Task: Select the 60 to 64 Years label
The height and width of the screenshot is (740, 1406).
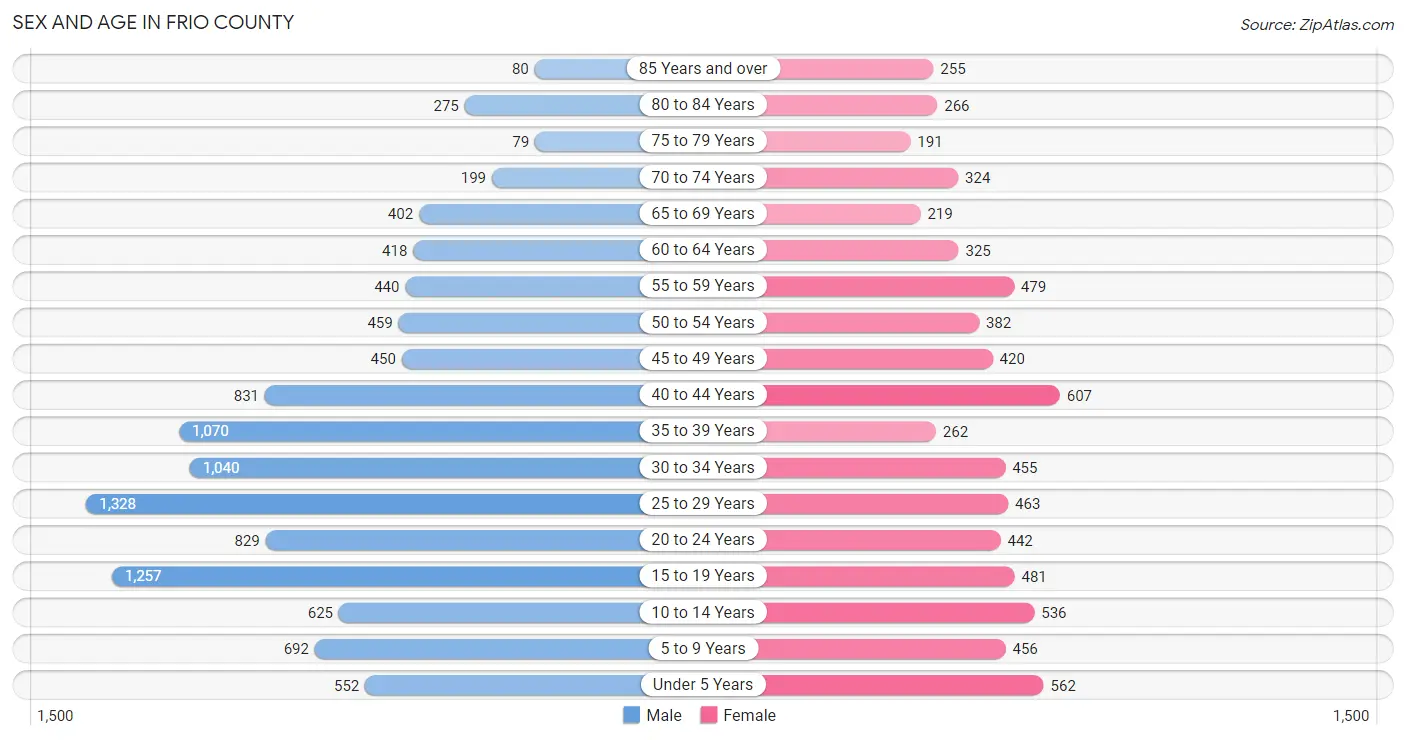Action: click(x=703, y=249)
